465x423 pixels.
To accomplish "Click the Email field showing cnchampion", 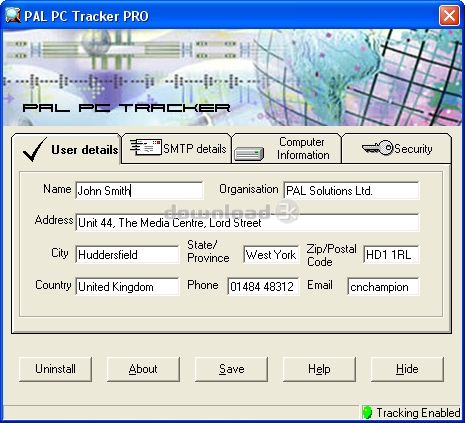I will coord(383,286).
